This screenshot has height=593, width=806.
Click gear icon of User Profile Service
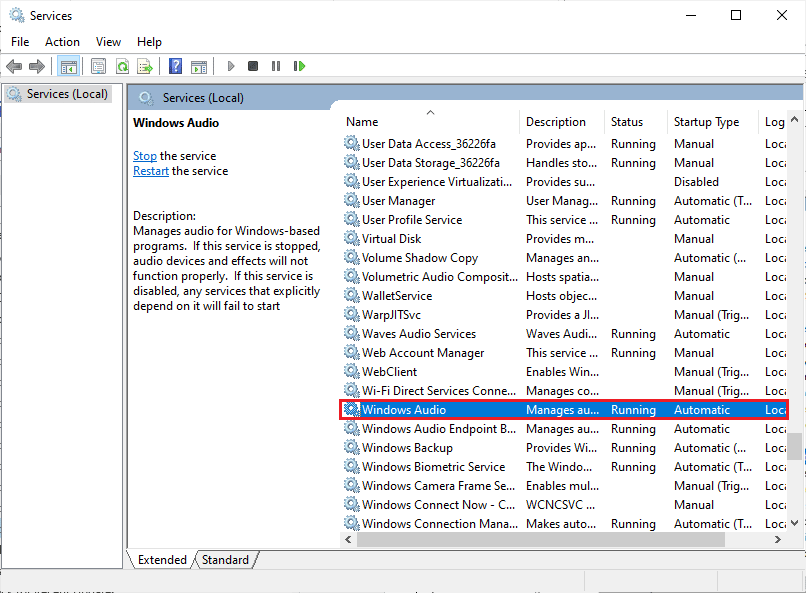[x=352, y=219]
